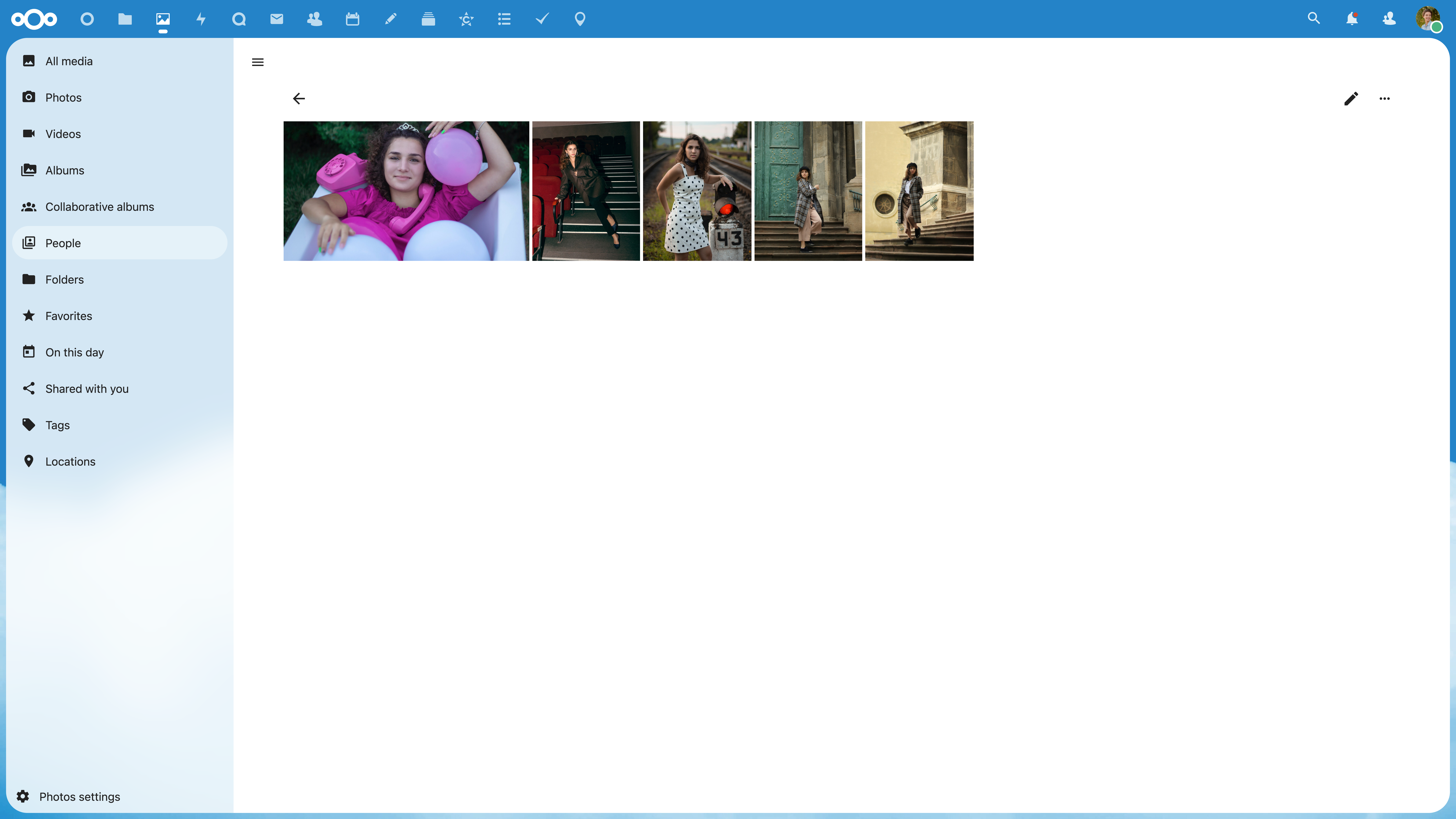Open Collaborative albums in sidebar
1456x819 pixels.
[x=120, y=207]
